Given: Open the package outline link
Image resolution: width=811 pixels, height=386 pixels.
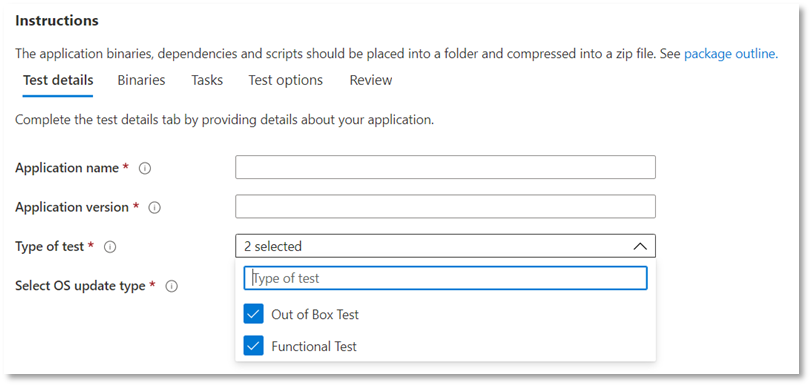Looking at the screenshot, I should click(x=731, y=53).
